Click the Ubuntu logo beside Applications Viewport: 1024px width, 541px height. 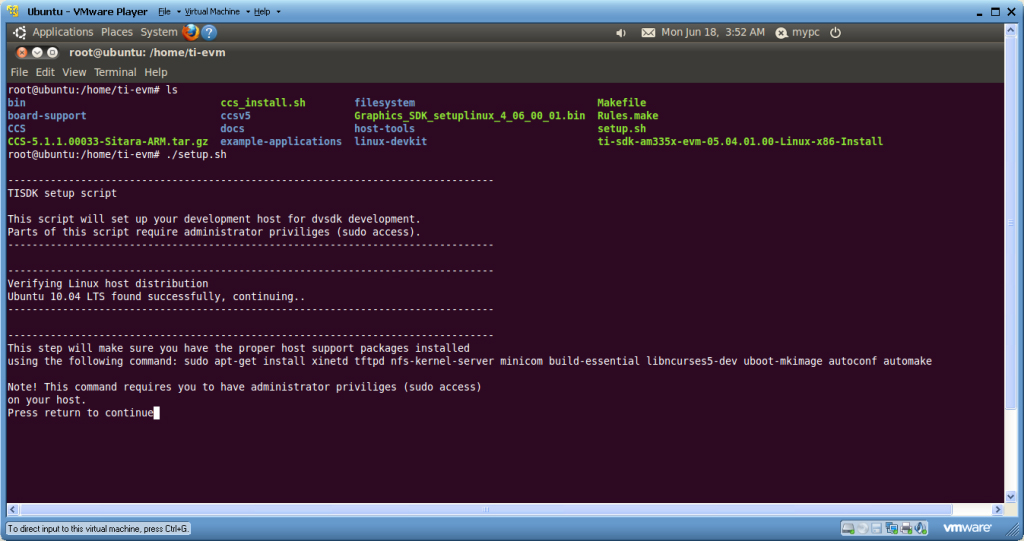click(20, 32)
